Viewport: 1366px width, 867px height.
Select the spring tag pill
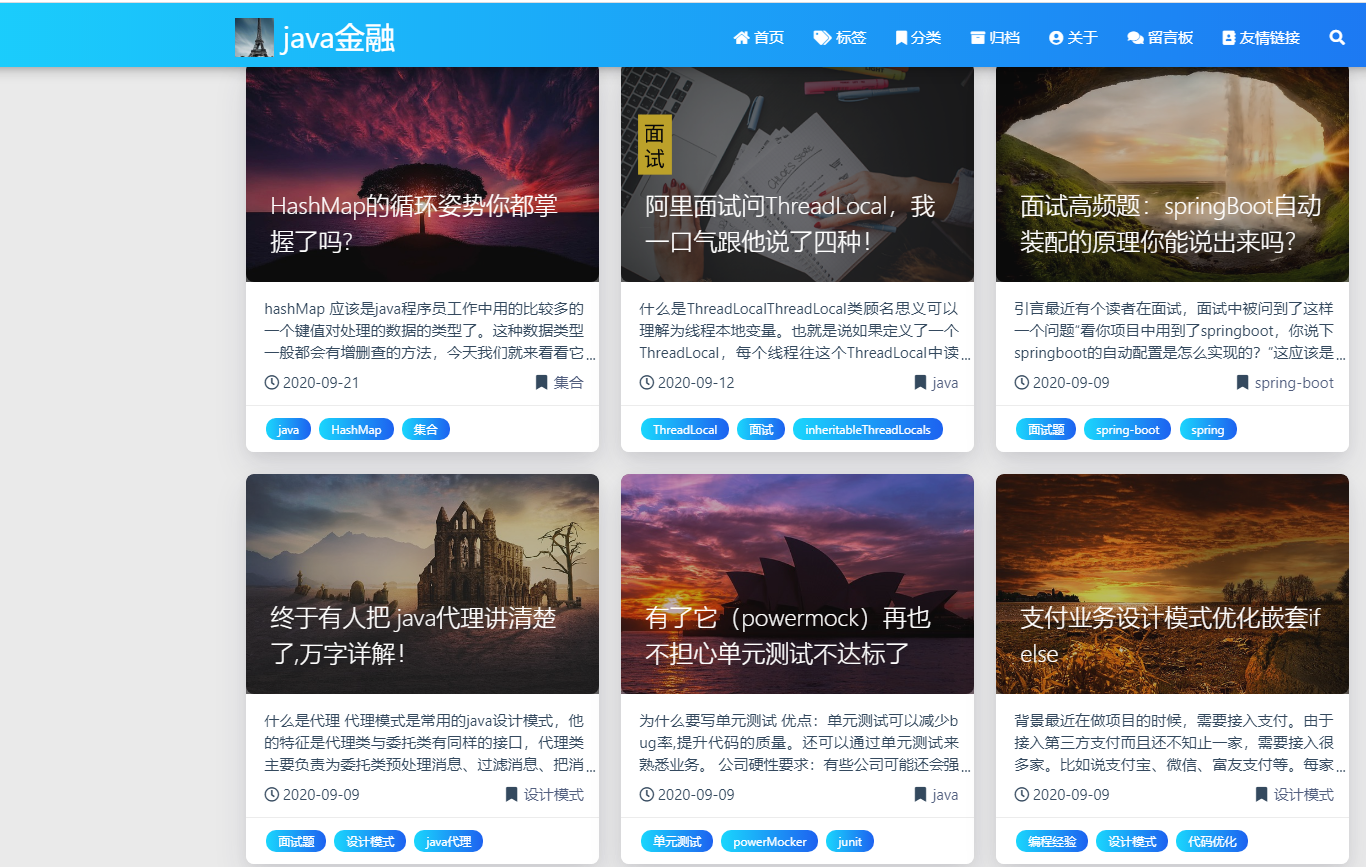click(1208, 429)
